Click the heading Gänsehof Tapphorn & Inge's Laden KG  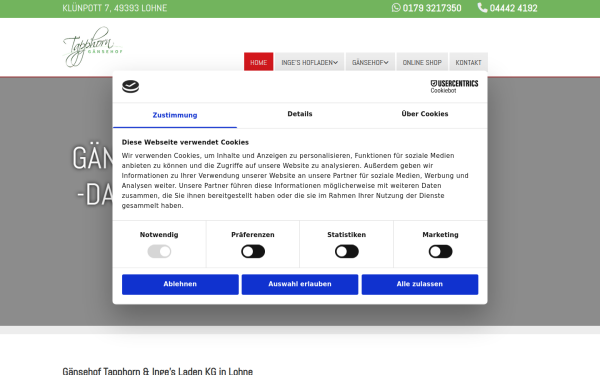[x=158, y=371]
